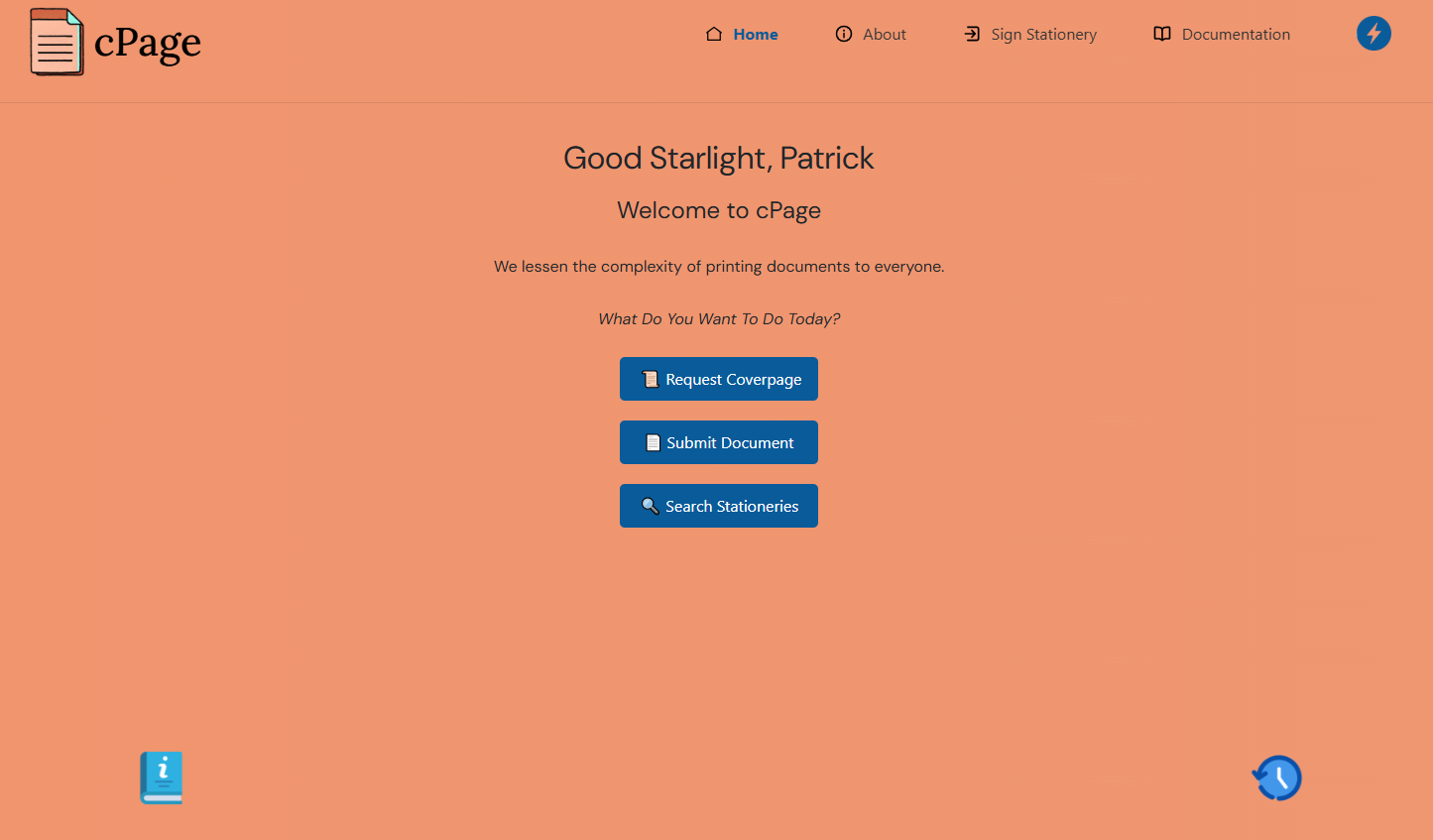Image resolution: width=1433 pixels, height=840 pixels.
Task: Navigate to Sign Stationery
Action: click(1043, 34)
